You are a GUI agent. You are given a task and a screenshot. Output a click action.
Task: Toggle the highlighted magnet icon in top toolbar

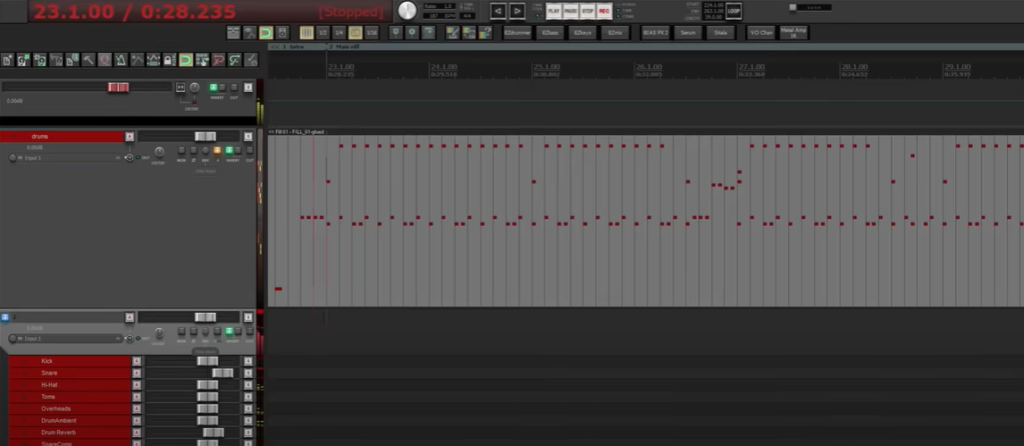coord(266,33)
